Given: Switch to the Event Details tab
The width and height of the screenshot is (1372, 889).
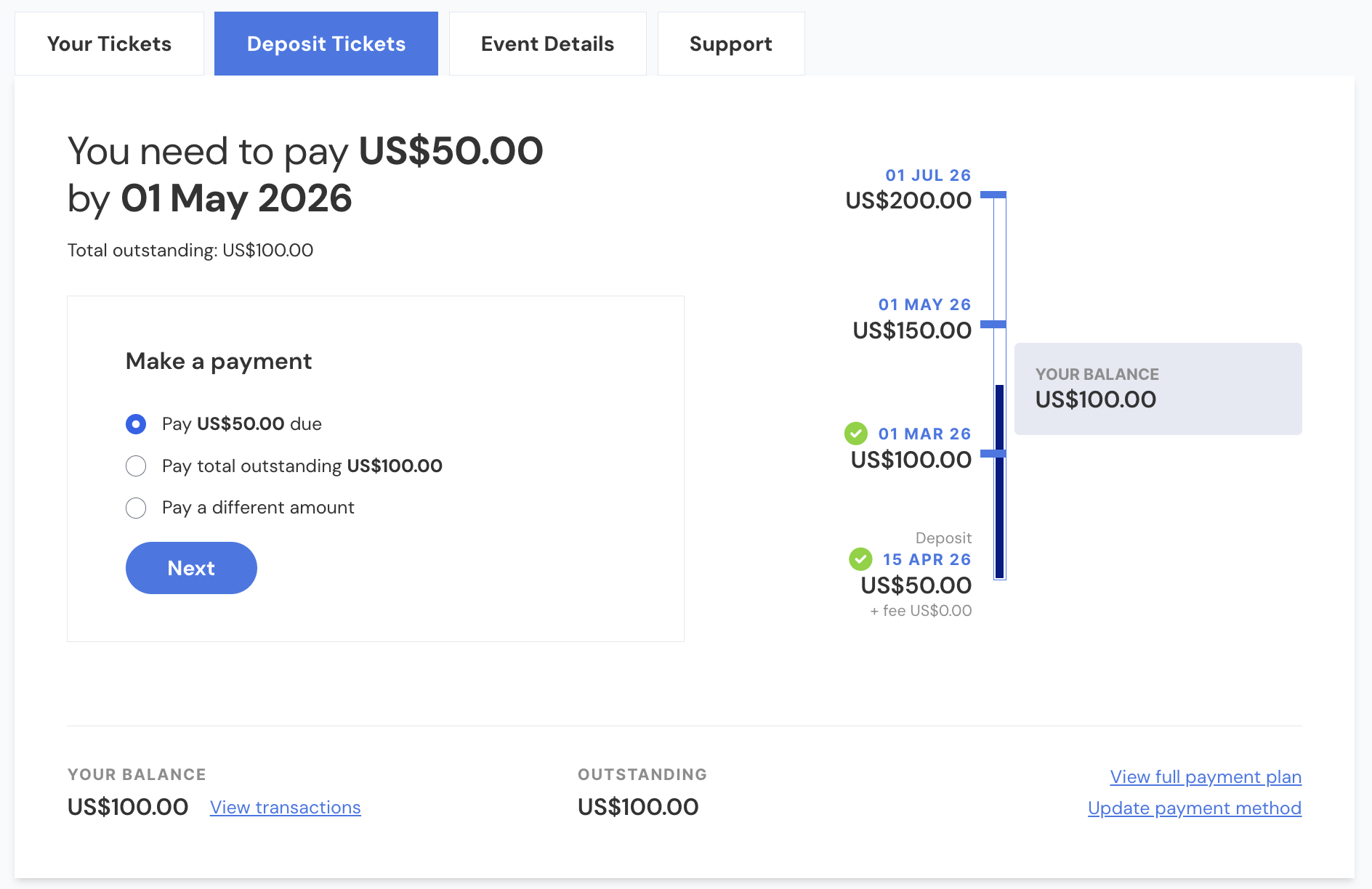Looking at the screenshot, I should (548, 44).
